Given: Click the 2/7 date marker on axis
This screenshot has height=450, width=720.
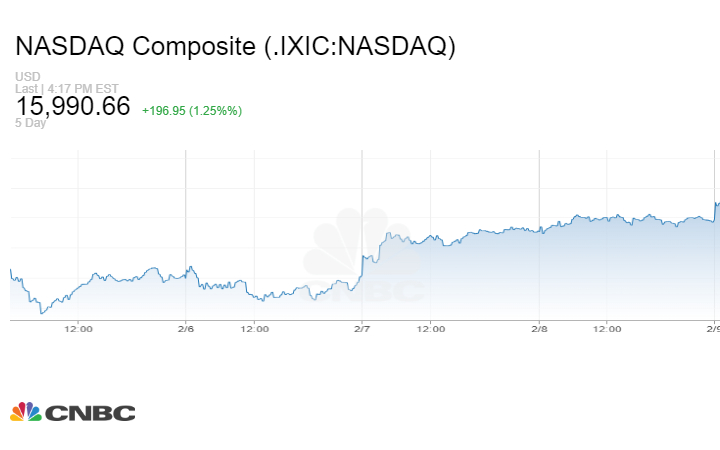Looking at the screenshot, I should [x=362, y=328].
